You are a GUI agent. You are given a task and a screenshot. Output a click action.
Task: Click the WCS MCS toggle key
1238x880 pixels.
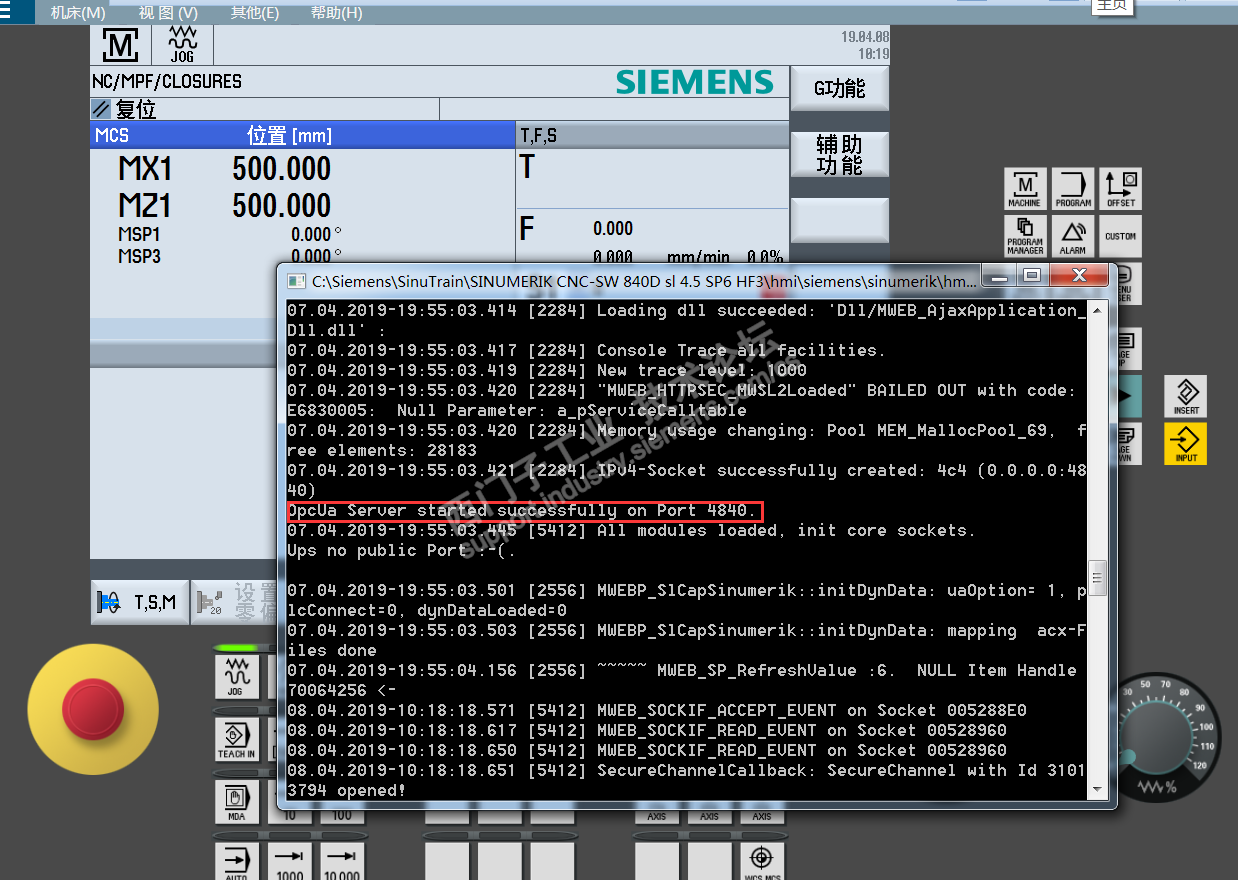(762, 863)
